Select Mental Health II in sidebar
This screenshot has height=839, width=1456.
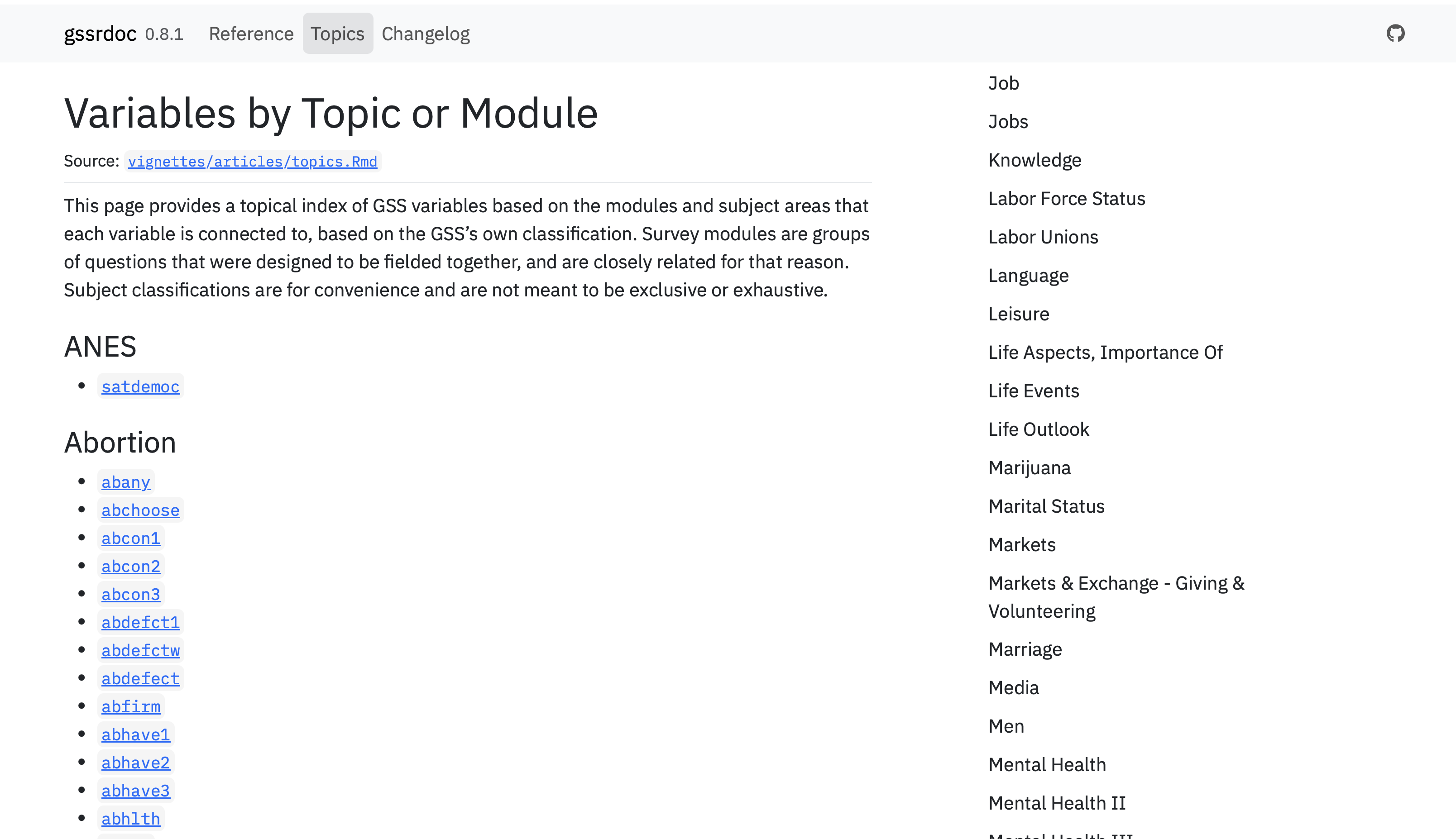(x=1057, y=803)
